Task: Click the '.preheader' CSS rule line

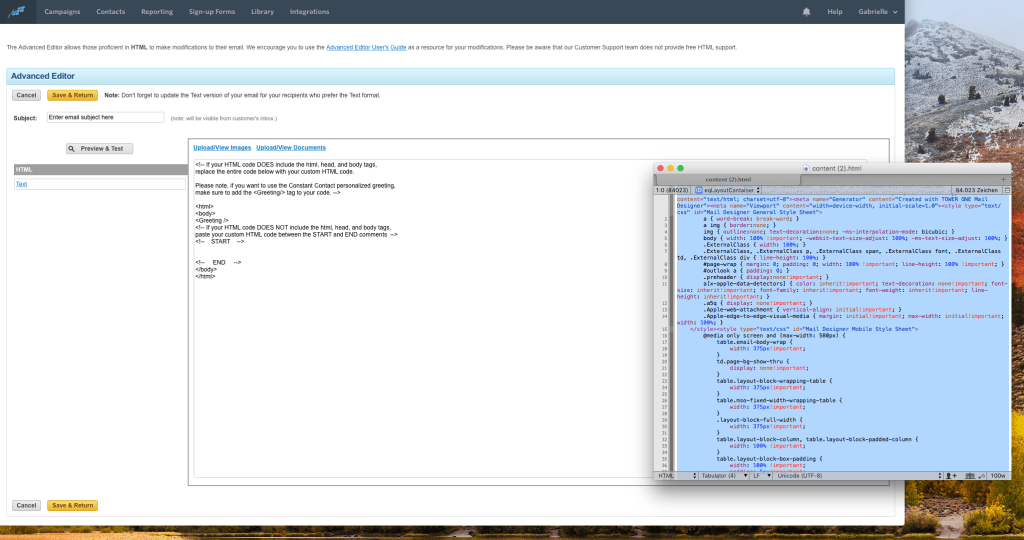Action: pos(766,277)
